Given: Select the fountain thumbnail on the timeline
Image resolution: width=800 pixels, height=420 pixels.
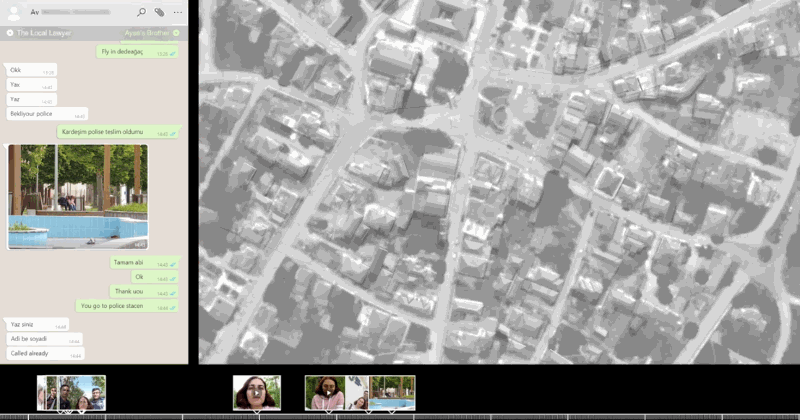Looking at the screenshot, I should tap(391, 392).
